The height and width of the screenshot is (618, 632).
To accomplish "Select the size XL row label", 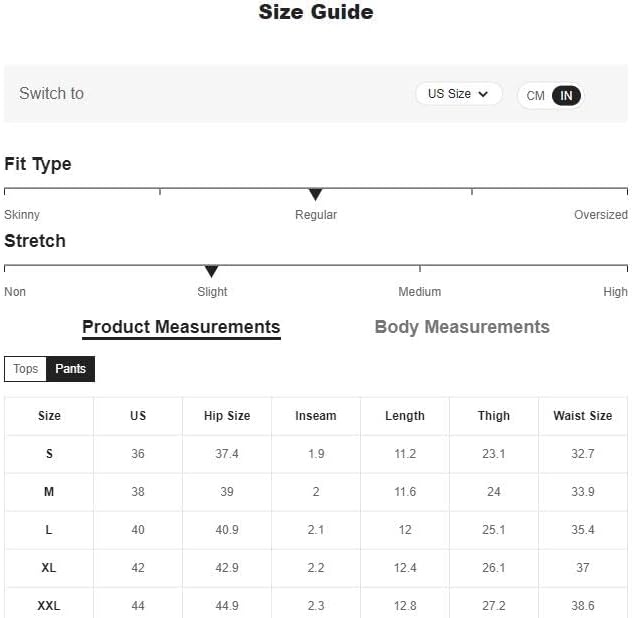I will coord(49,568).
